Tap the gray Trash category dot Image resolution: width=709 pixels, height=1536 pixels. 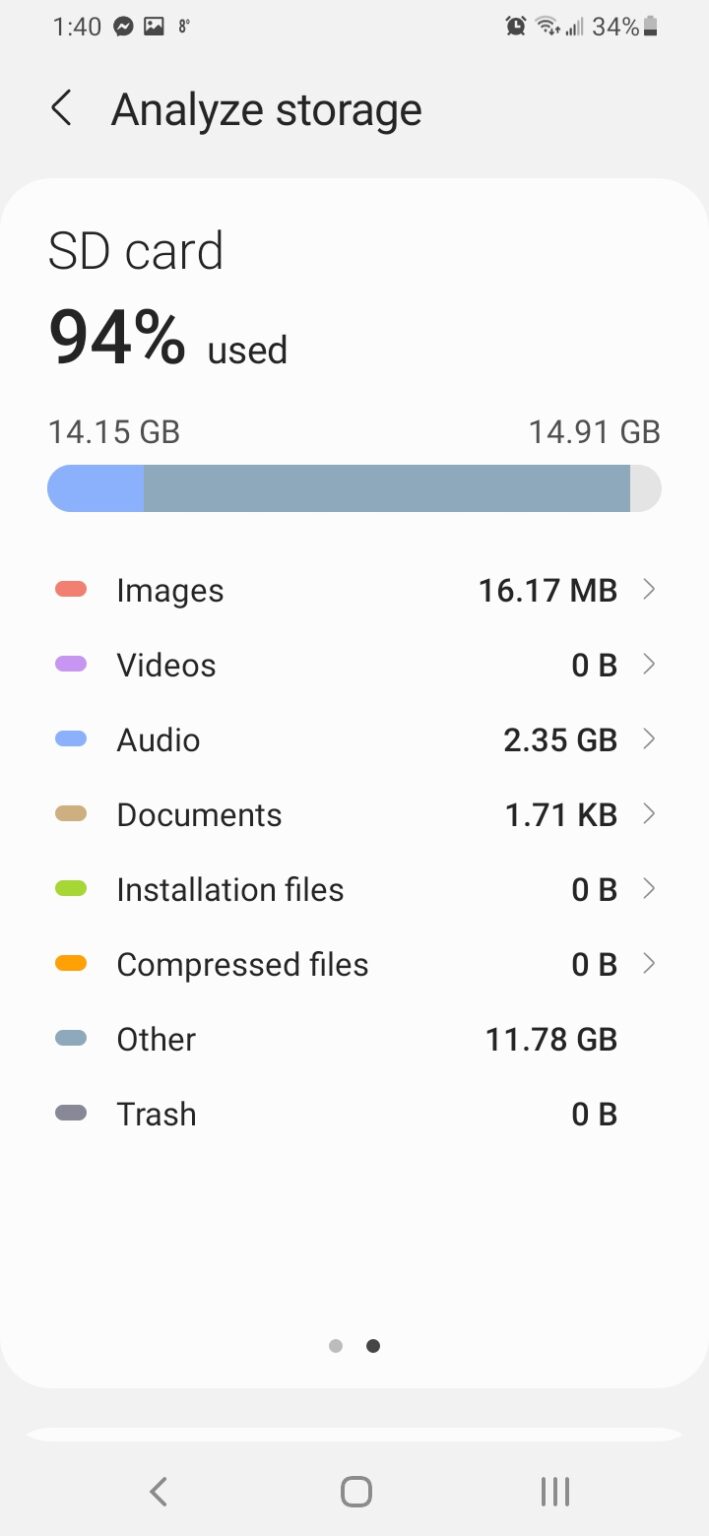pos(71,1114)
